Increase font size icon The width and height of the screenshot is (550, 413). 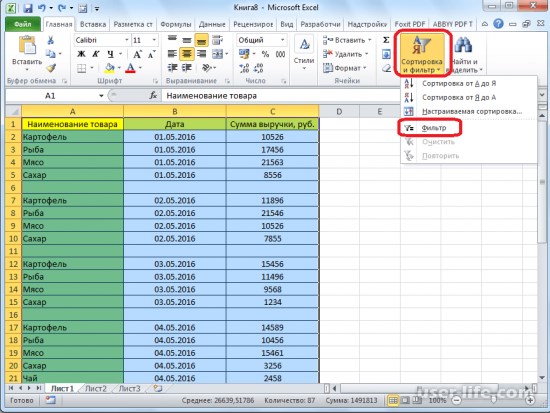click(137, 54)
